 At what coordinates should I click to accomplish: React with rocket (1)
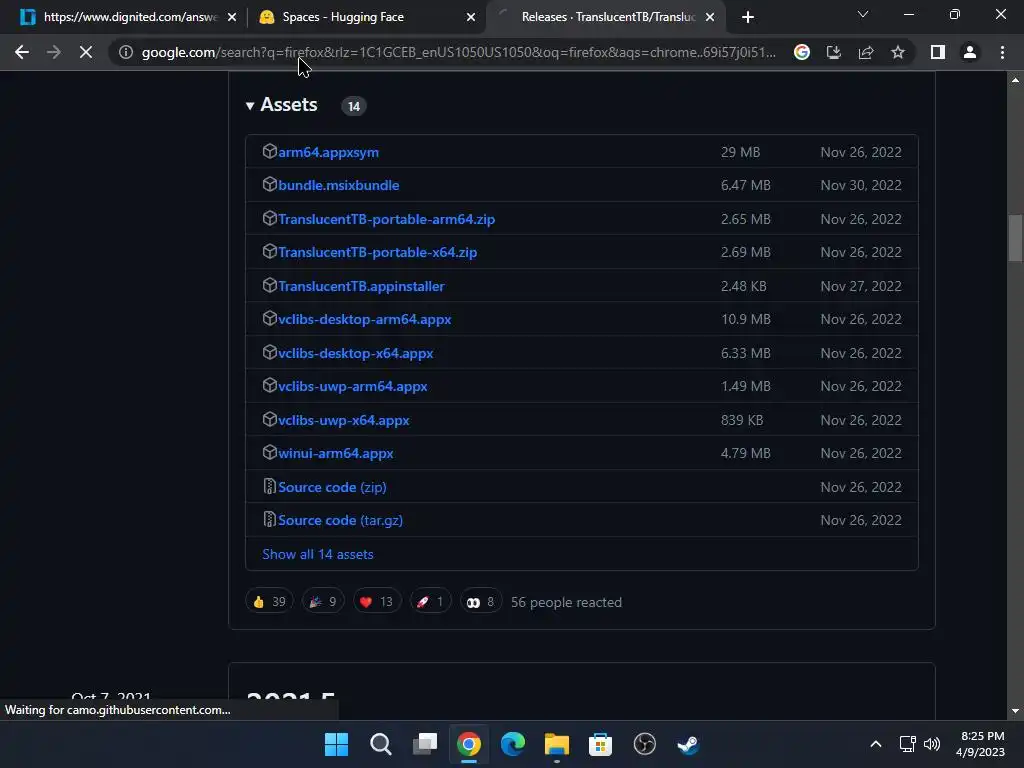pyautogui.click(x=430, y=601)
